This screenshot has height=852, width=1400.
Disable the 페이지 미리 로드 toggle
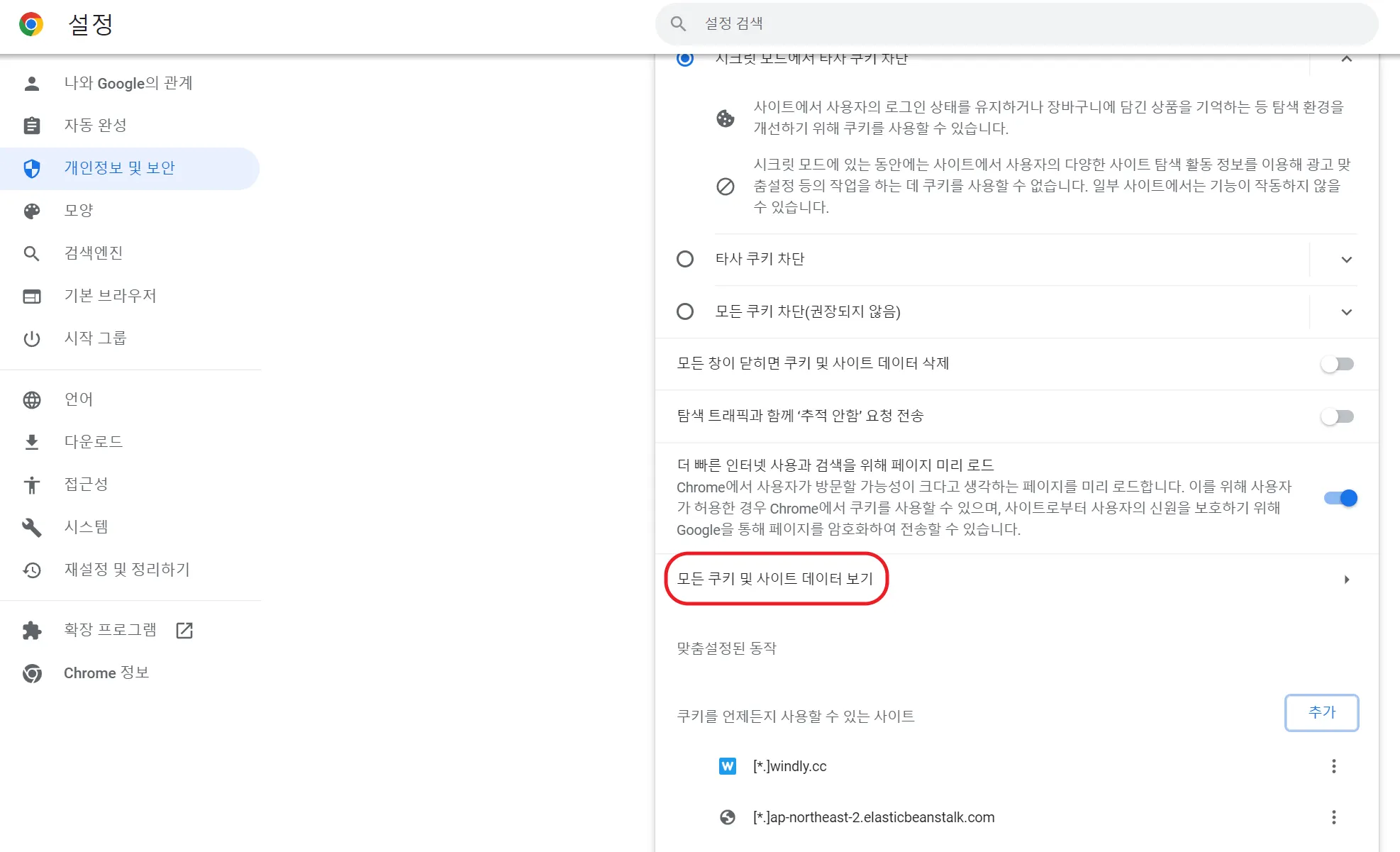pyautogui.click(x=1340, y=498)
